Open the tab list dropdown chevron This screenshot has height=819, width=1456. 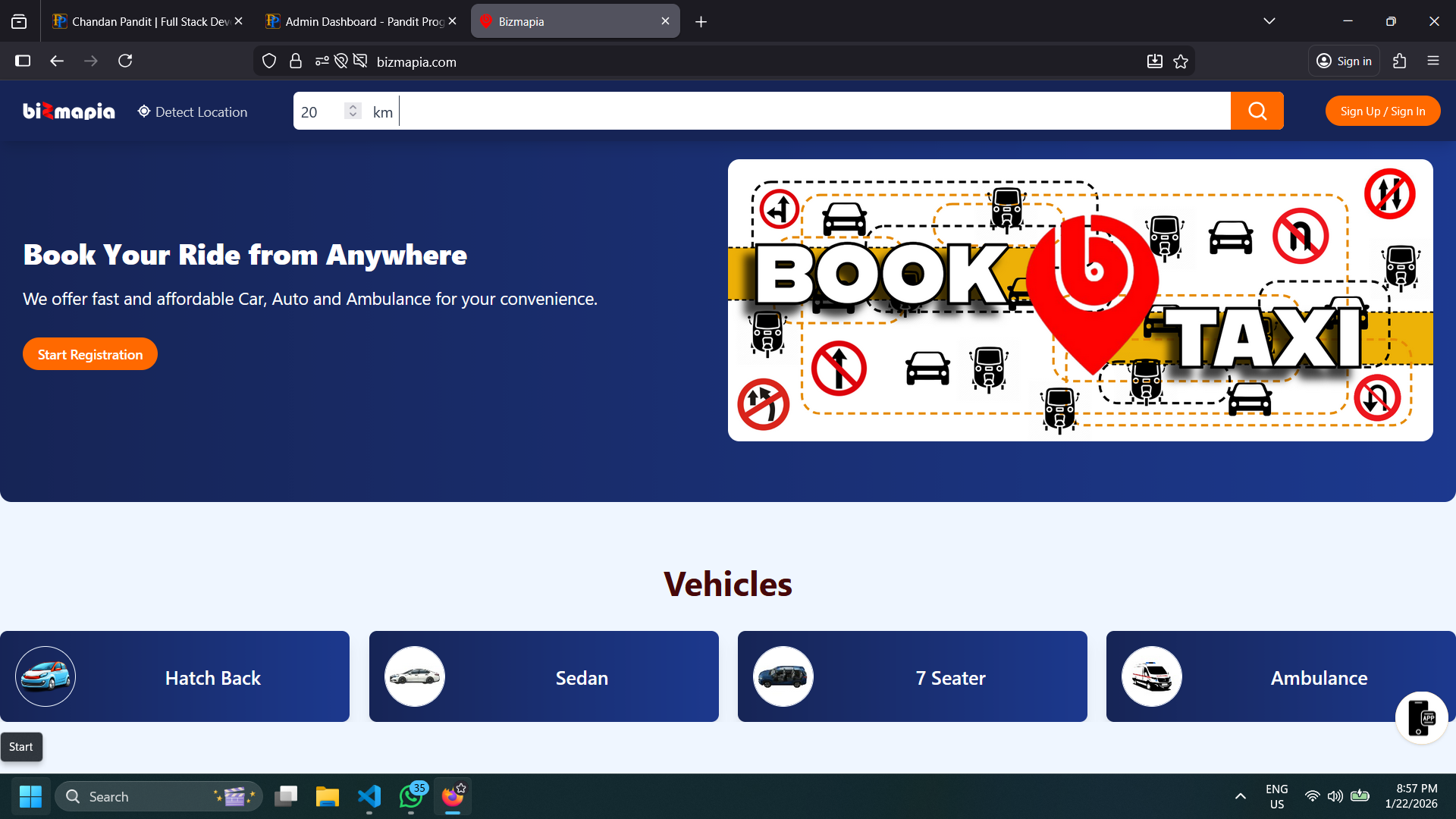(1270, 20)
